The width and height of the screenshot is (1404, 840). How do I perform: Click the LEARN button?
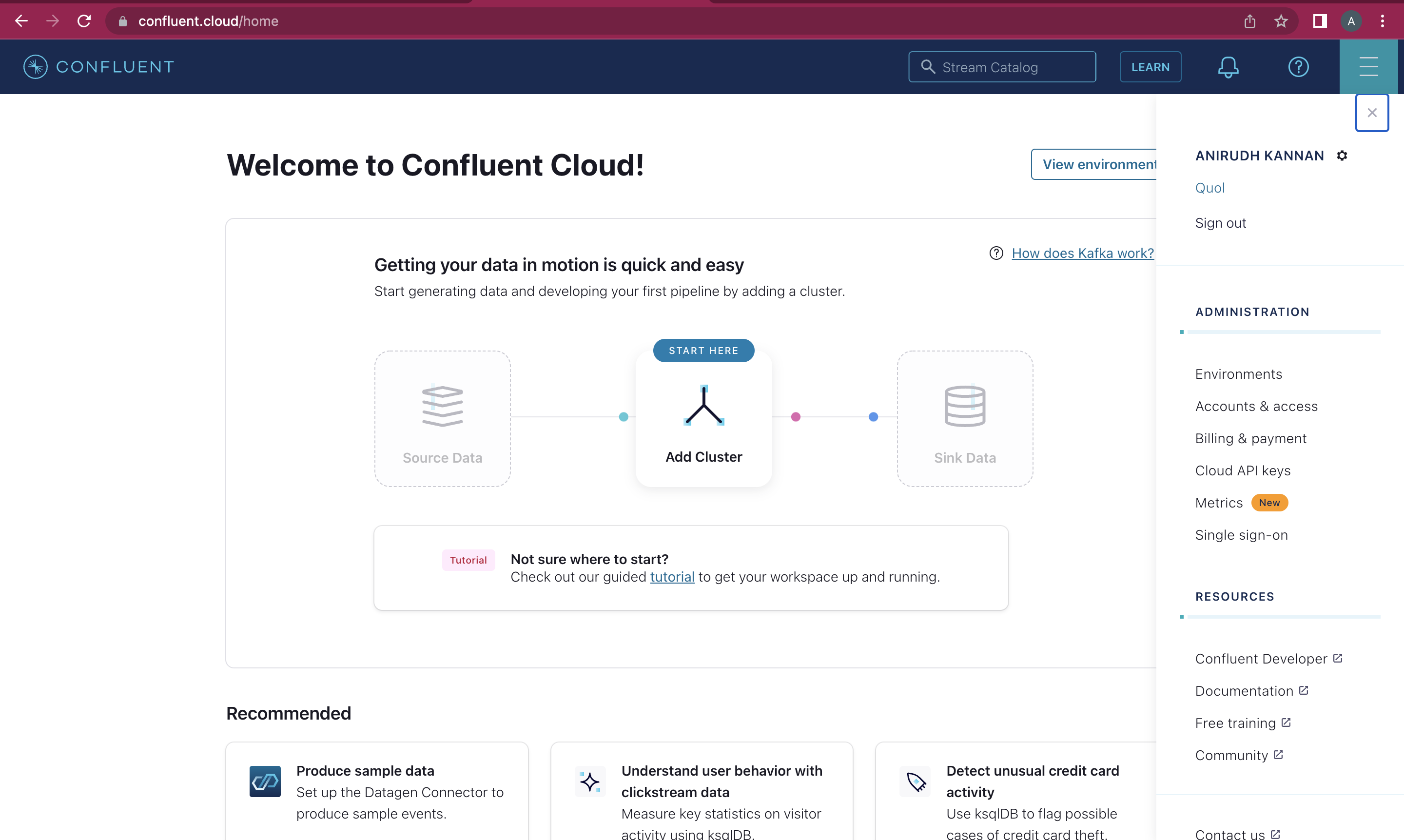pos(1150,67)
